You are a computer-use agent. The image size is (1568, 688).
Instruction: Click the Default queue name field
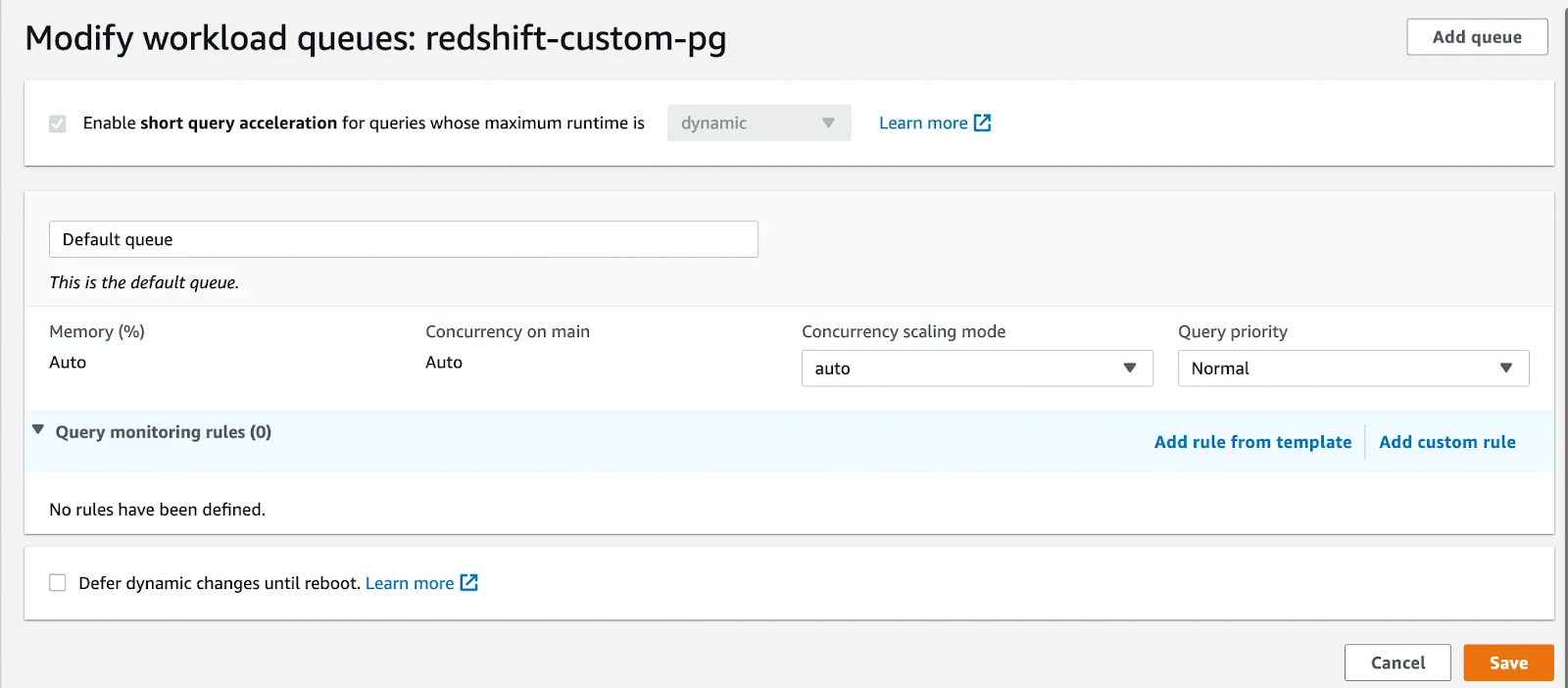tap(403, 239)
